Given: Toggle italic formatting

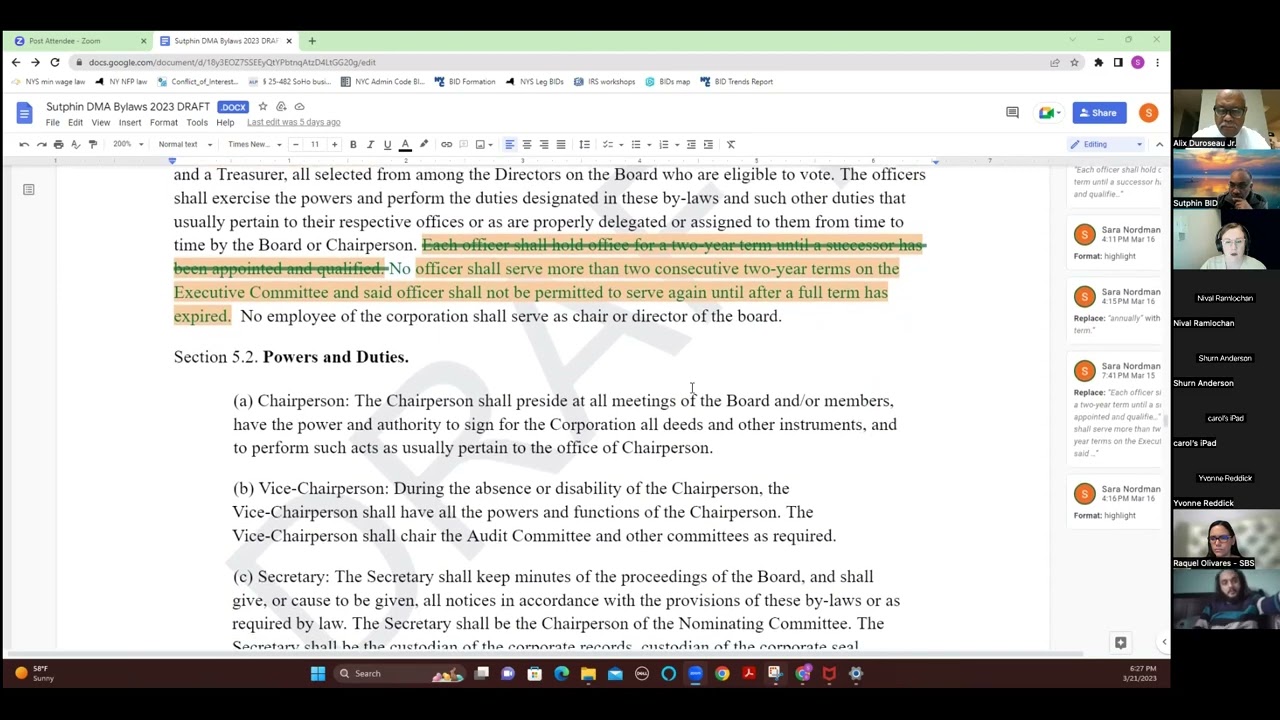Looking at the screenshot, I should (x=370, y=144).
